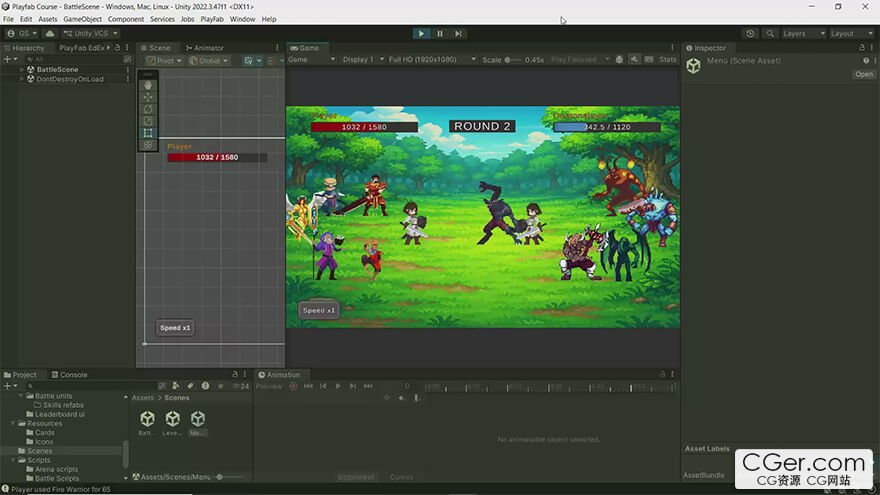Open the Play Focused dropdown
880x495 pixels.
[580, 59]
